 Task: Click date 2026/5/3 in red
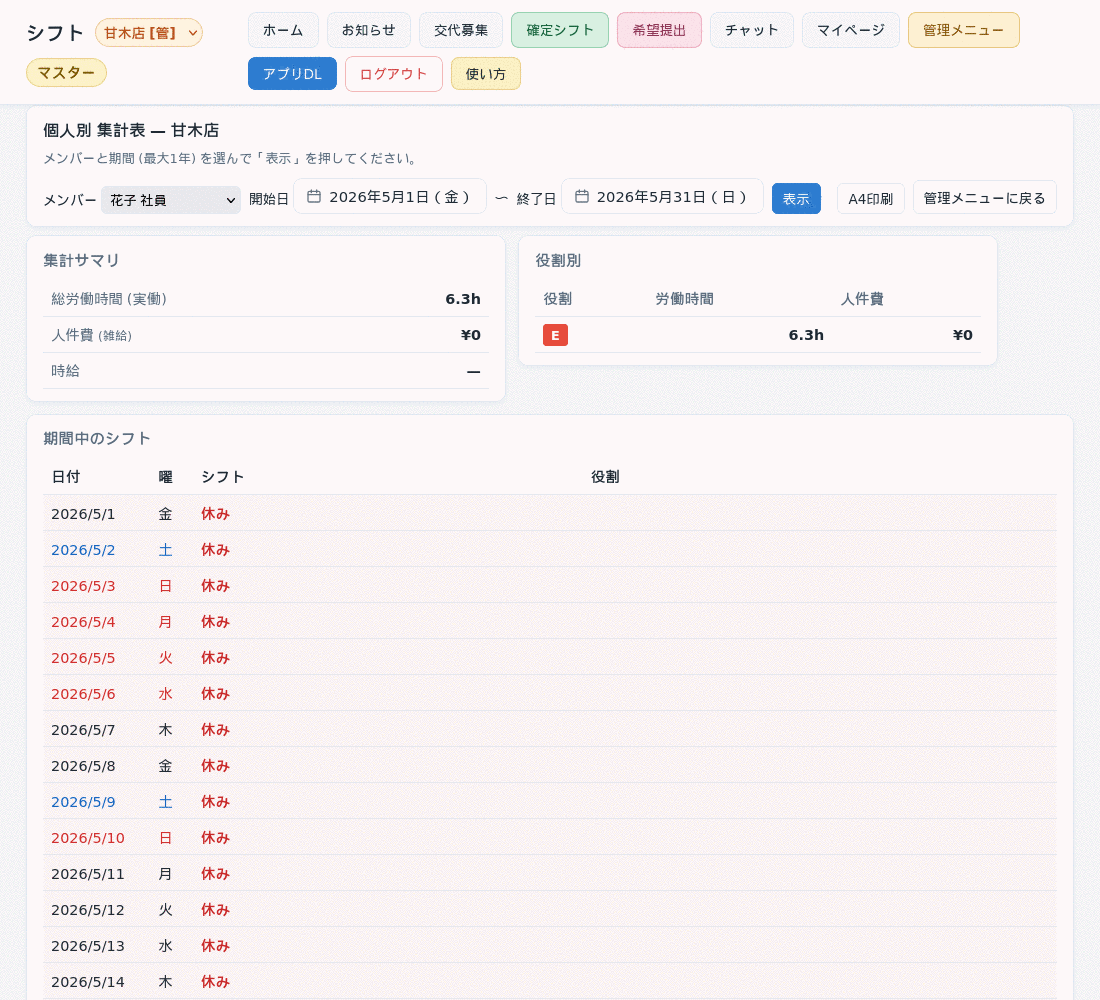(83, 586)
